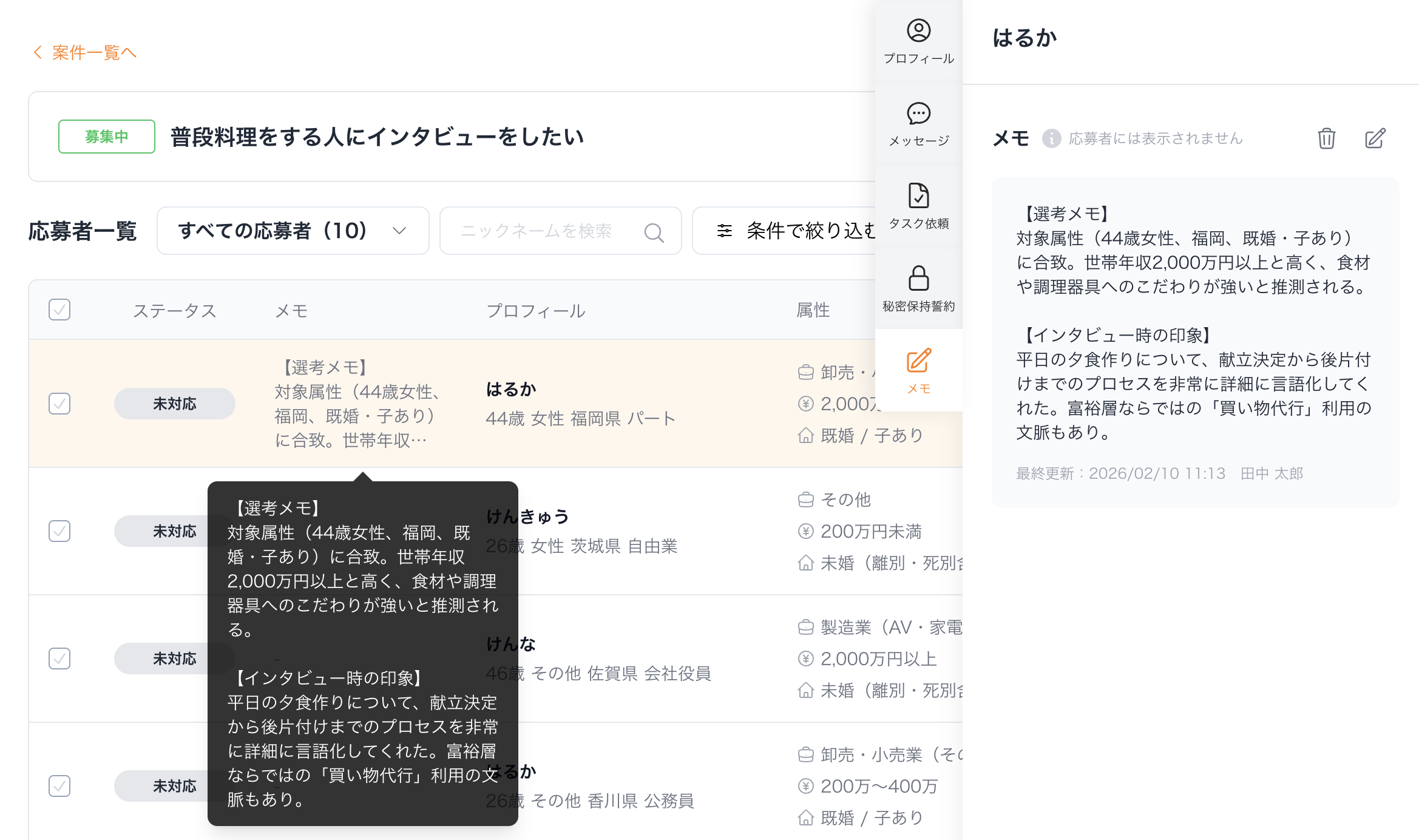Edit memo with pencil icon

(1375, 138)
